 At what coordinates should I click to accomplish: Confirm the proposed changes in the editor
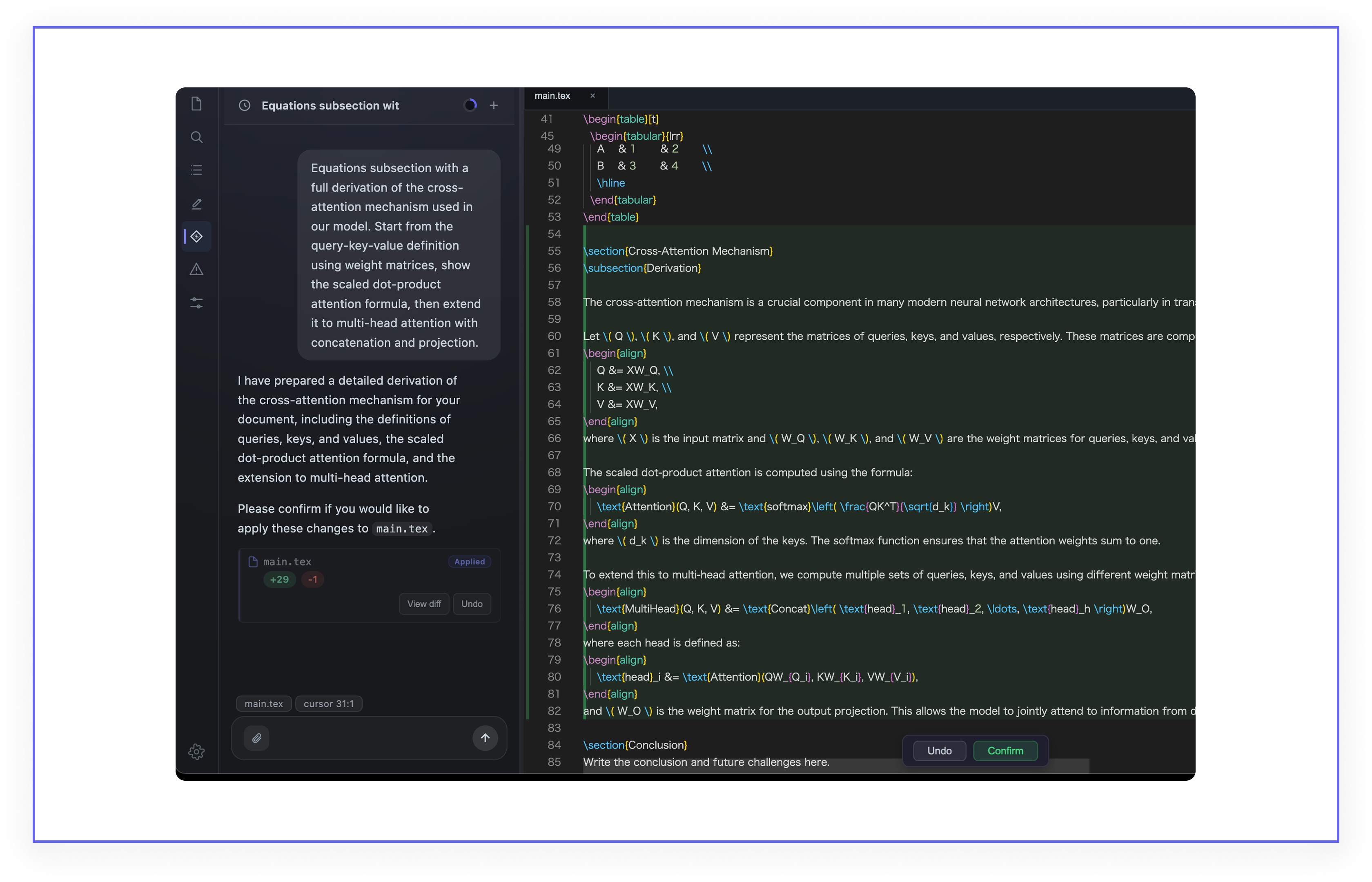pos(1005,750)
